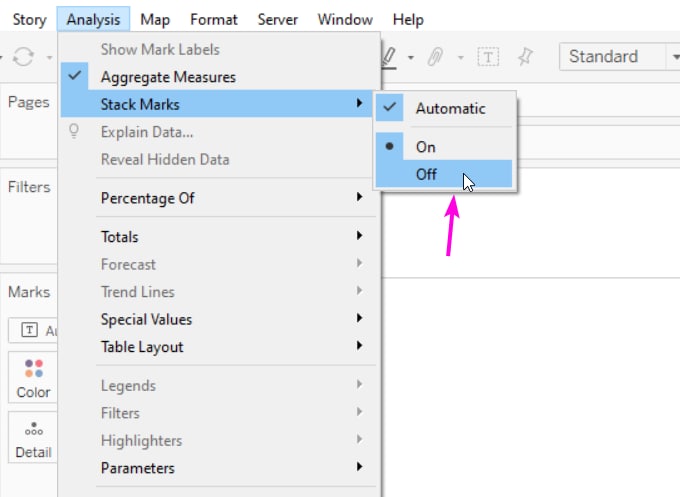Expand the Table Layout submenu

[219, 347]
